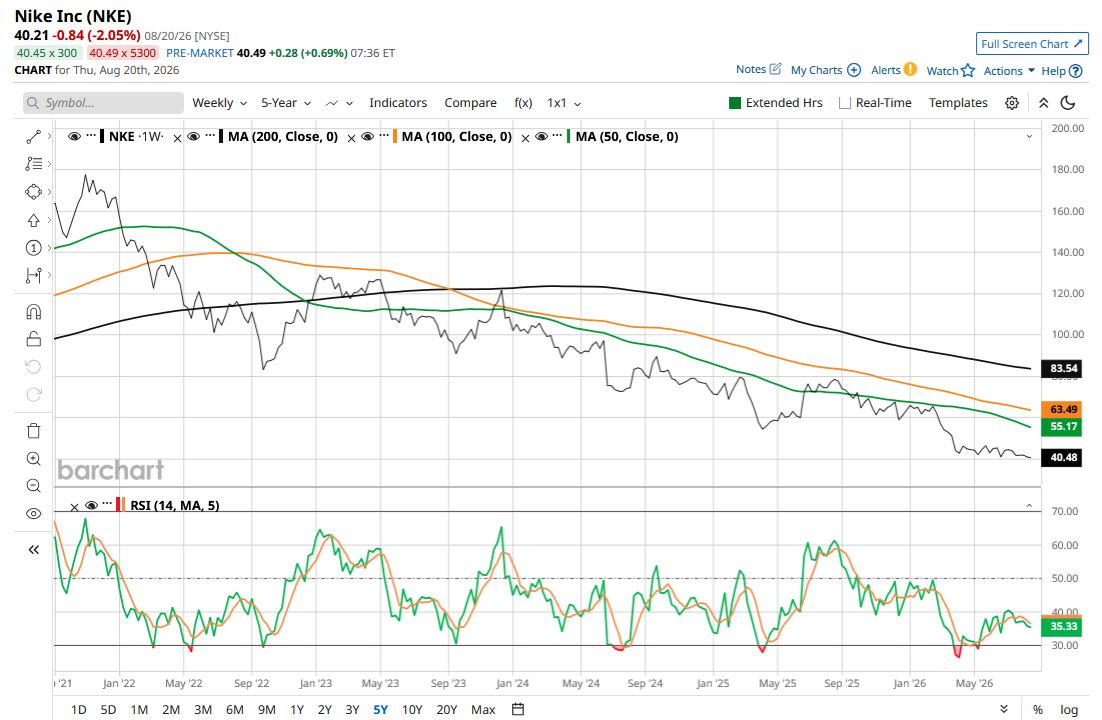The image size is (1102, 720).
Task: Hide the MA (200, Close, 0) line
Action: tap(194, 136)
